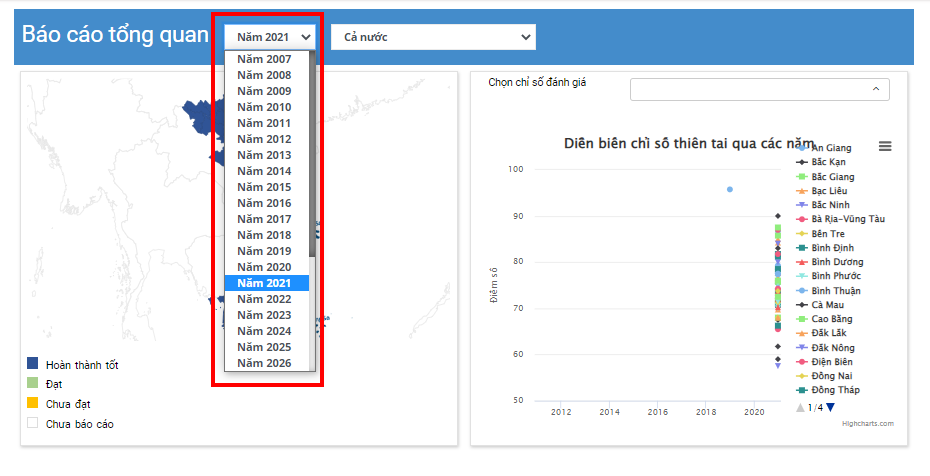Open the Highcharts chart context menu icon
The image size is (930, 476).
[885, 146]
